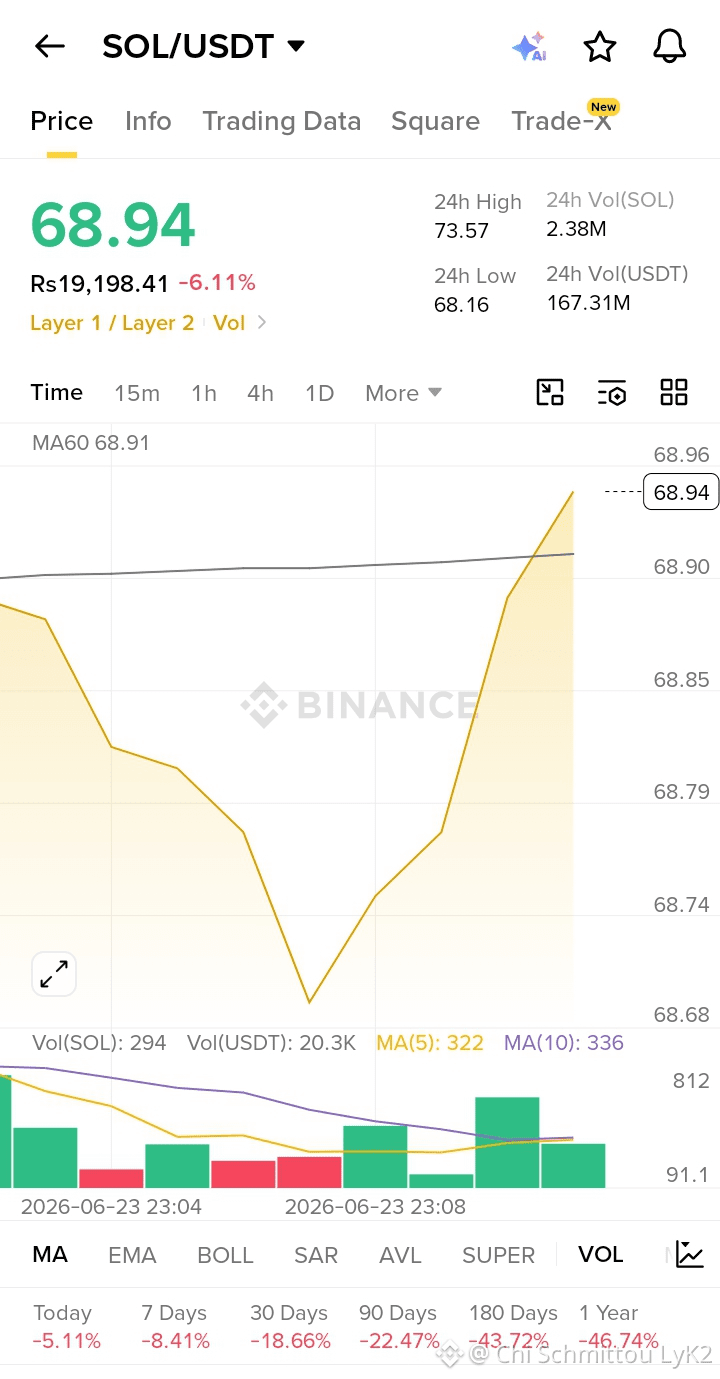Open the Square tab
720x1379 pixels.
pyautogui.click(x=435, y=121)
